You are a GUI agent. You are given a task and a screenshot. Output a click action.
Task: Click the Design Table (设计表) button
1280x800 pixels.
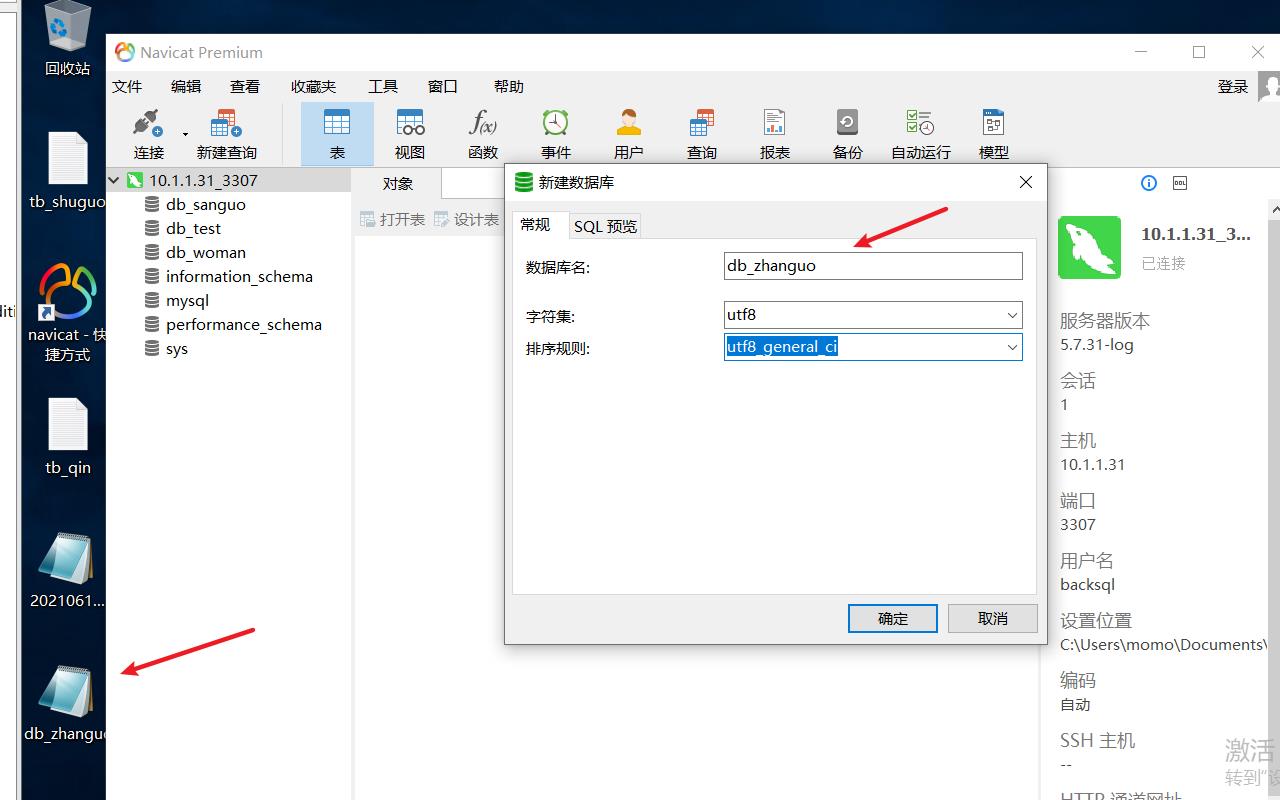coord(466,219)
